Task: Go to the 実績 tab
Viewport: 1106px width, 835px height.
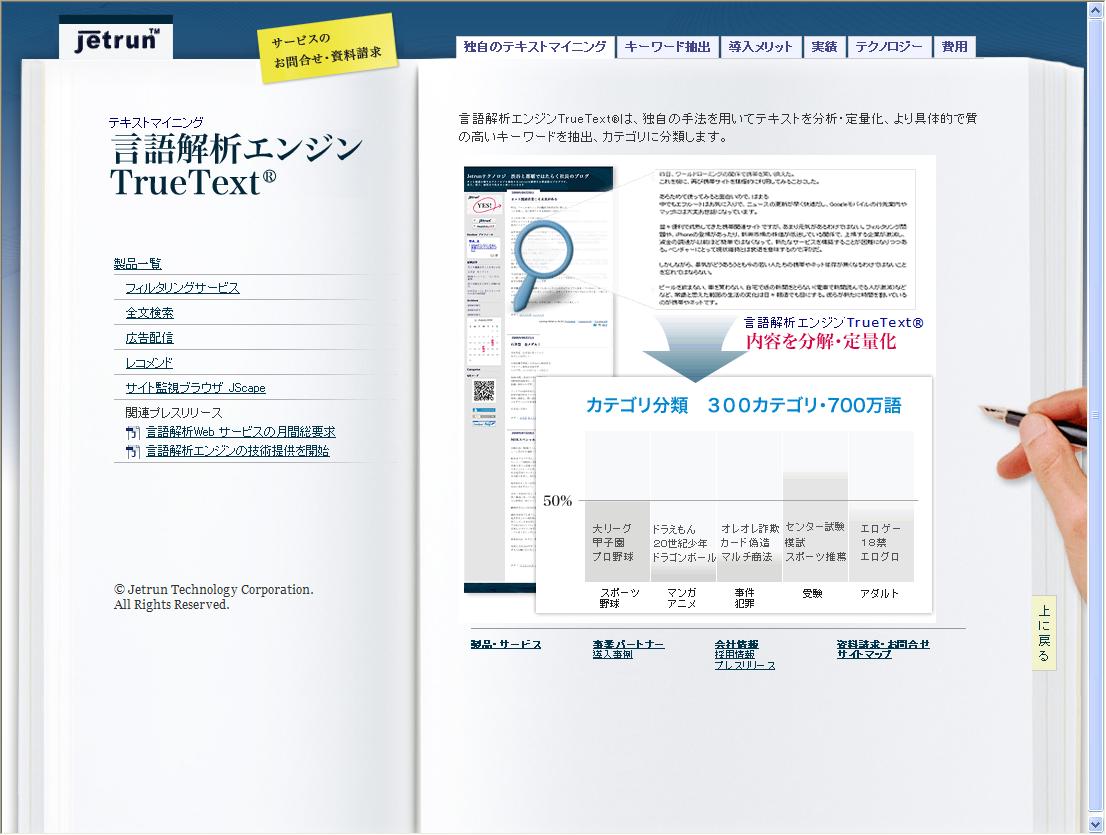Action: [x=824, y=47]
